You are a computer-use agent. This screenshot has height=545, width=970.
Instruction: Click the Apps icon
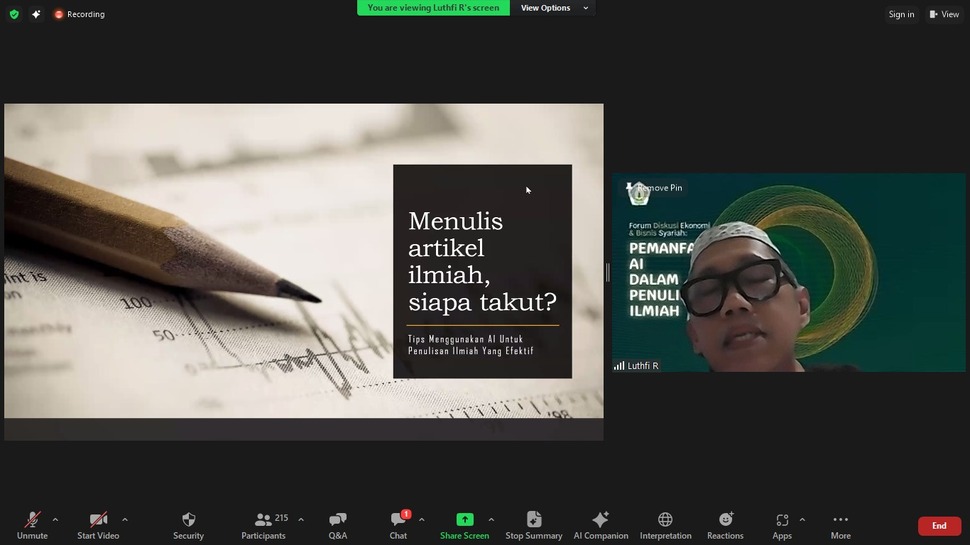pyautogui.click(x=781, y=520)
